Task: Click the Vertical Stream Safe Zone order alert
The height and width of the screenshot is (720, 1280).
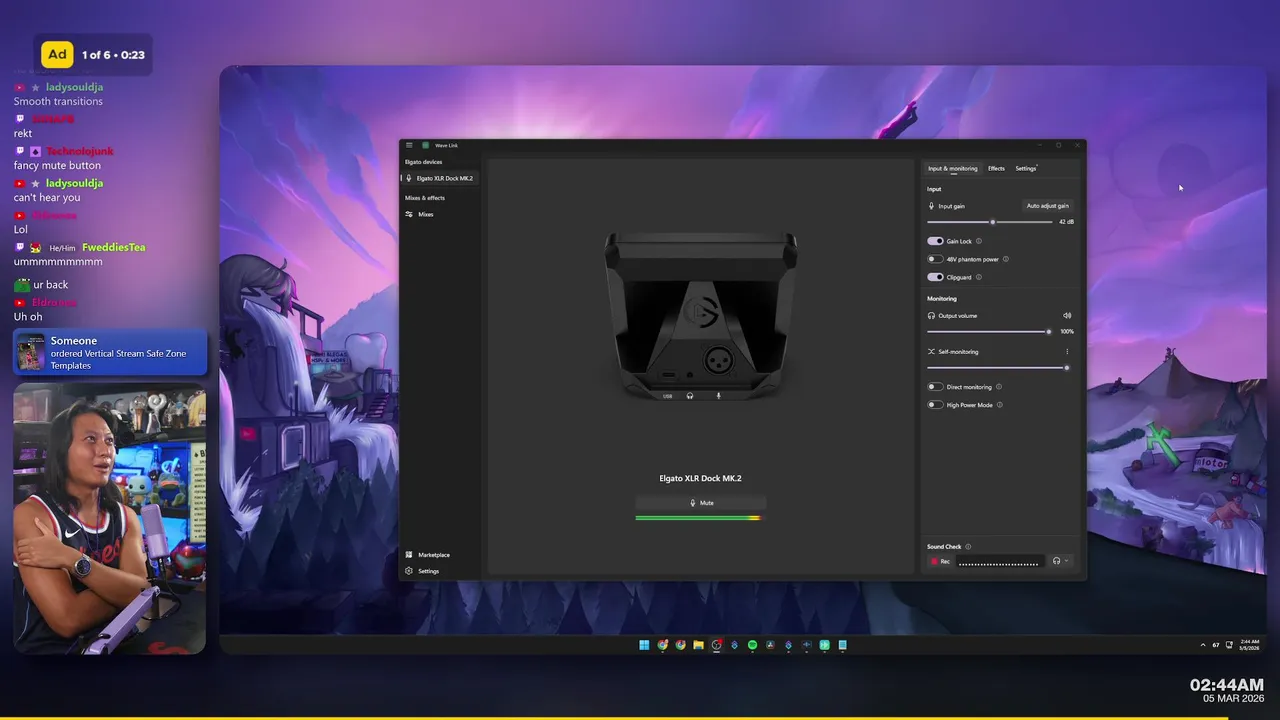Action: tap(110, 353)
